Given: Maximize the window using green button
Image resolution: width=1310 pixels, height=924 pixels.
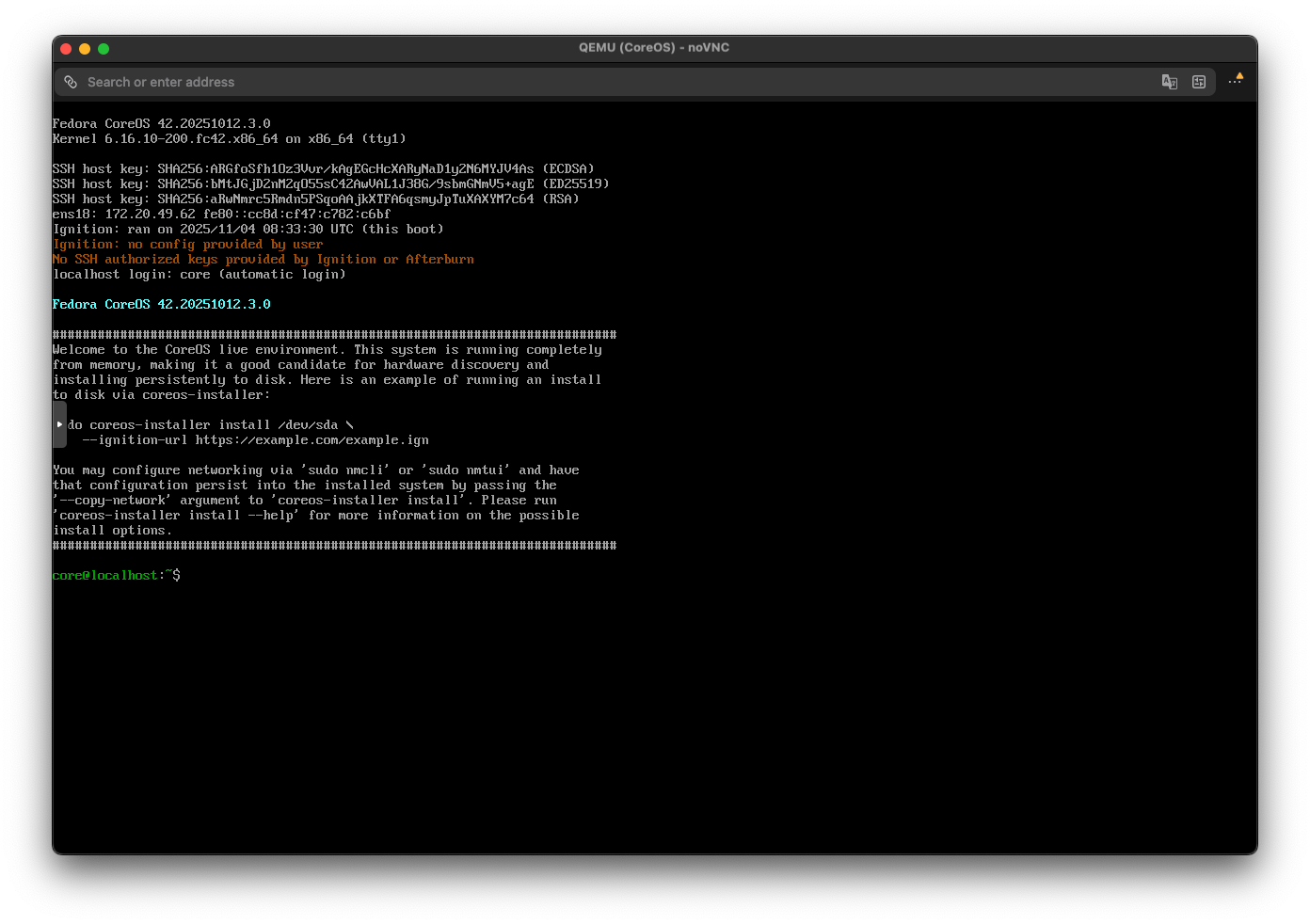Looking at the screenshot, I should coord(104,49).
